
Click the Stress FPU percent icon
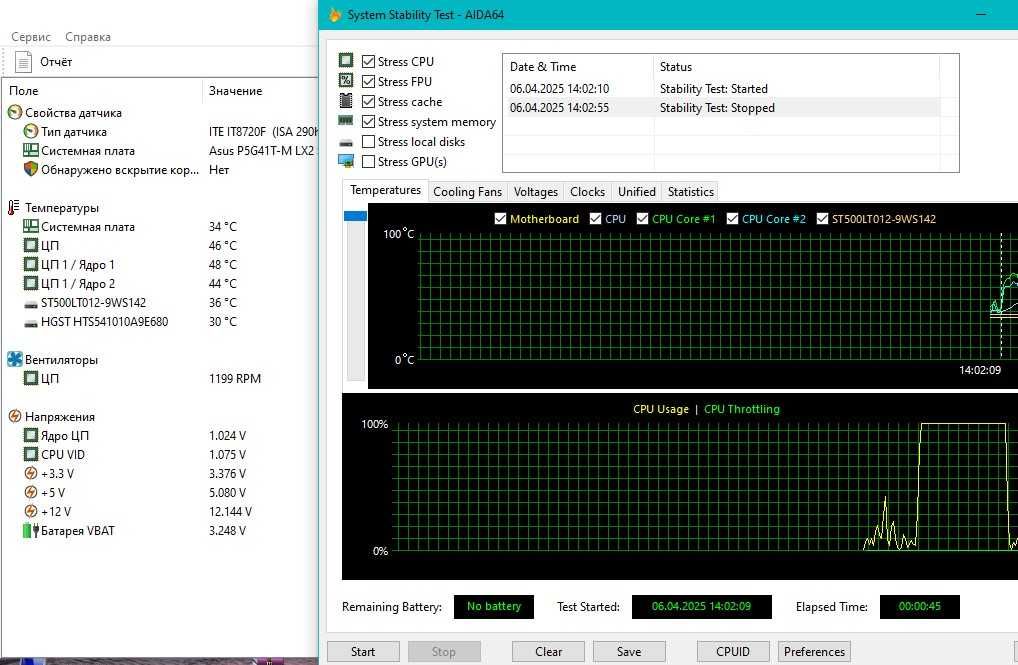[346, 81]
